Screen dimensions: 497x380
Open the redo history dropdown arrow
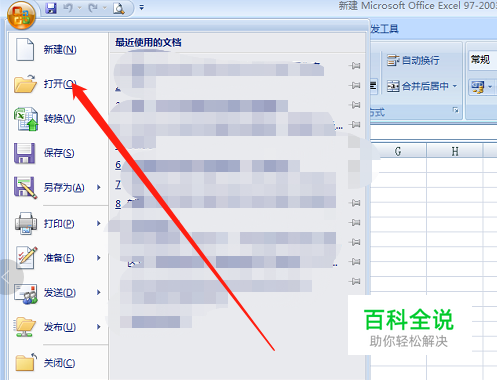tap(104, 8)
